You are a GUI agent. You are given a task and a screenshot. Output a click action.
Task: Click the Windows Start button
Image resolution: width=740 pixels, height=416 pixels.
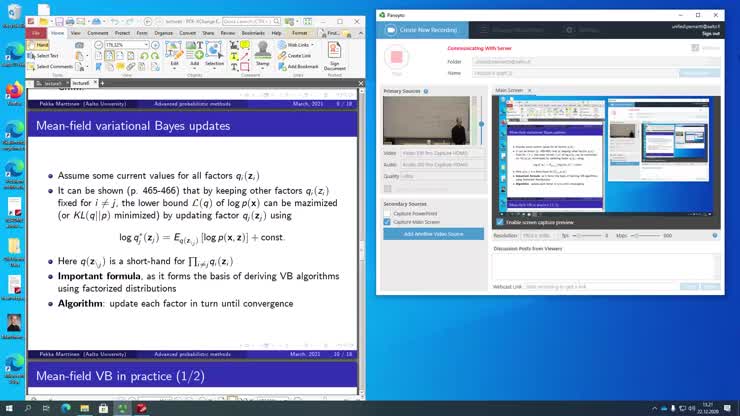[x=9, y=408]
